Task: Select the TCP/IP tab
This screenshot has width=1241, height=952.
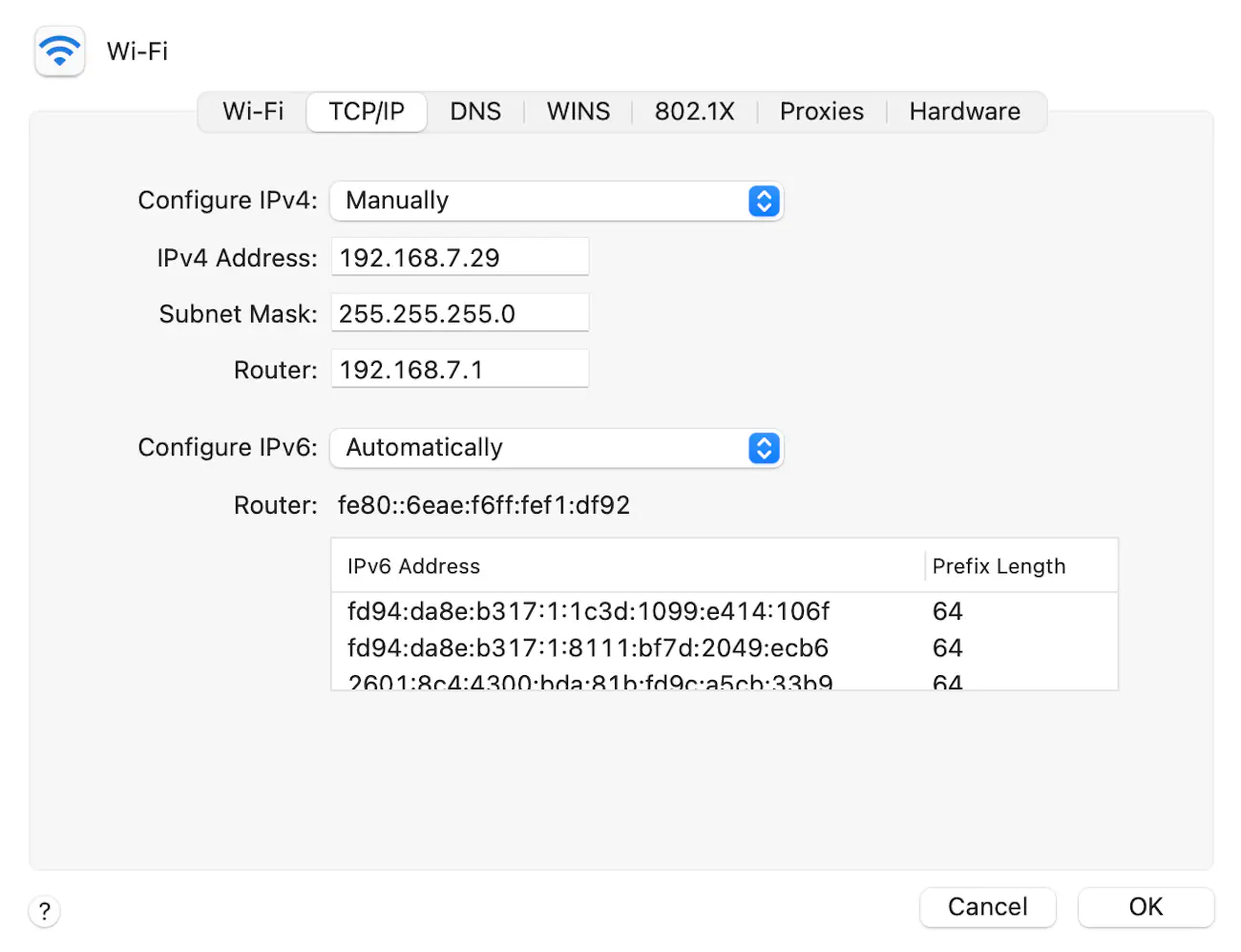Action: click(x=367, y=112)
